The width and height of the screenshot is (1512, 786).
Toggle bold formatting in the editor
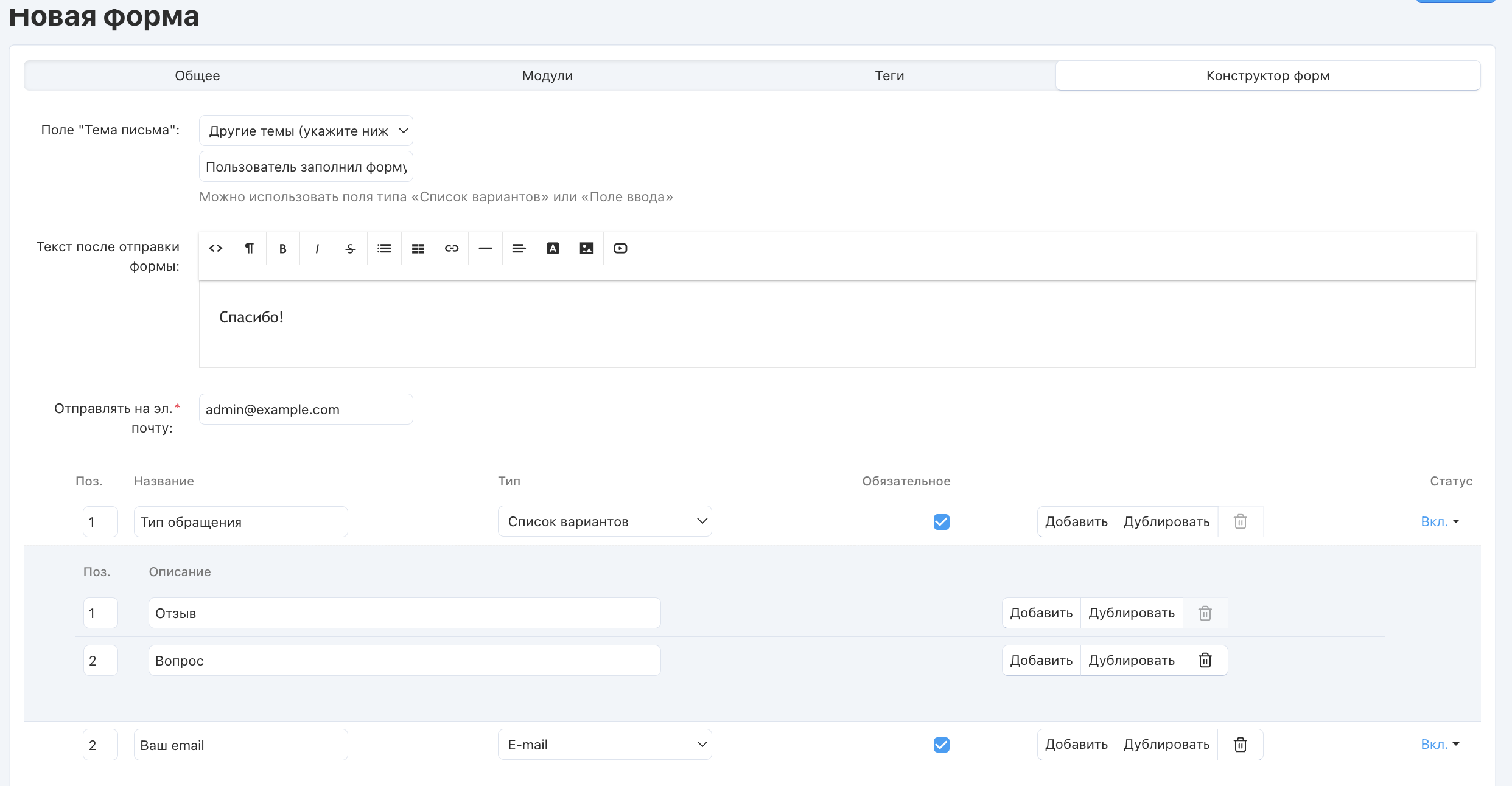tap(282, 248)
